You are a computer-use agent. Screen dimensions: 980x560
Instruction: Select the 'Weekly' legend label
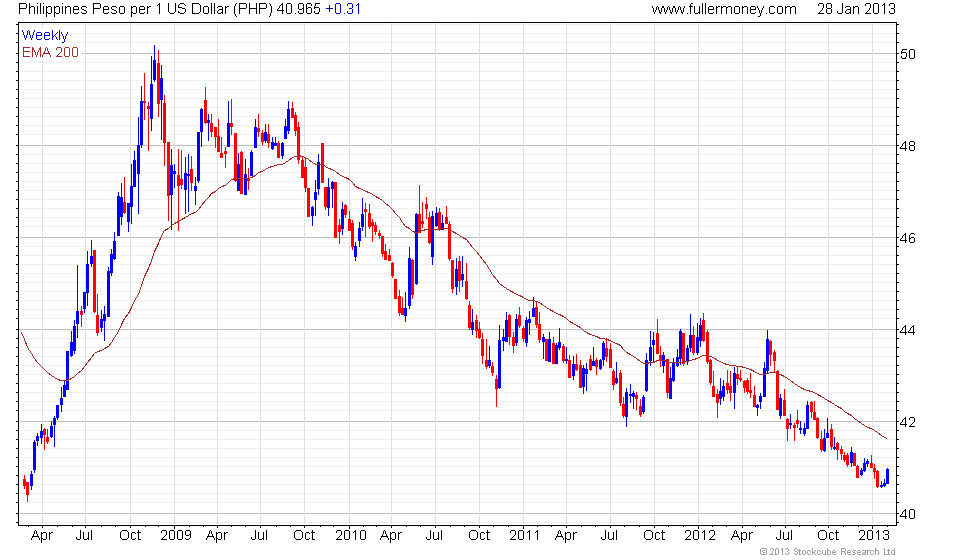pyautogui.click(x=45, y=36)
